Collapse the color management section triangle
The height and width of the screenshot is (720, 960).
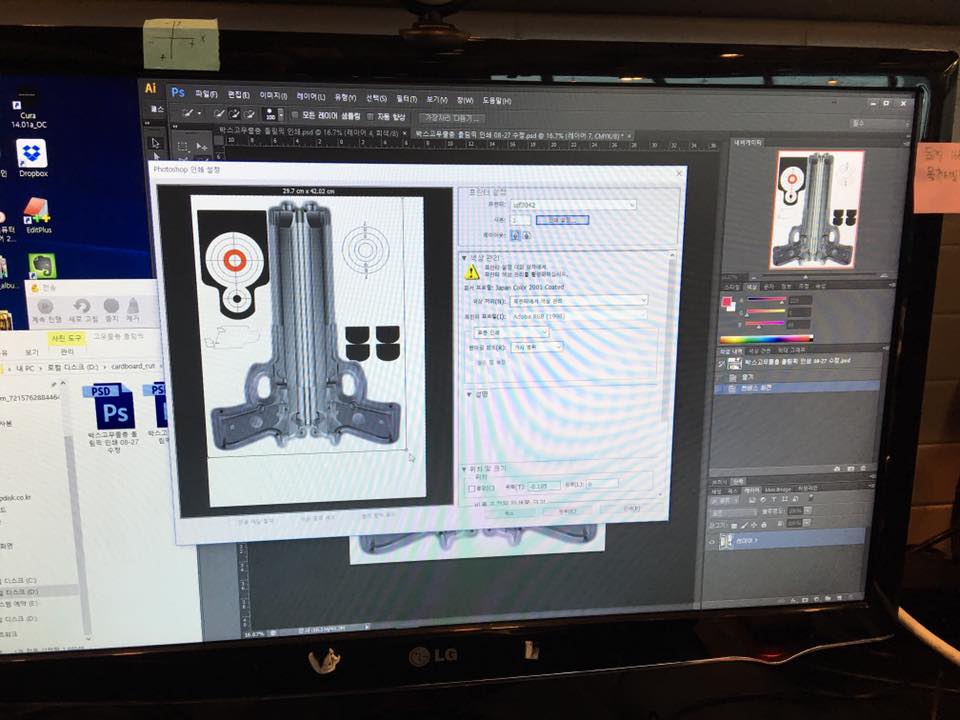click(x=463, y=257)
